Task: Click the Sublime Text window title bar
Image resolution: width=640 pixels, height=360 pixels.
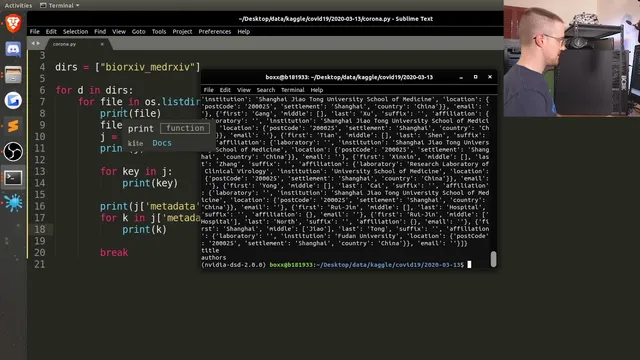Action: [x=265, y=19]
